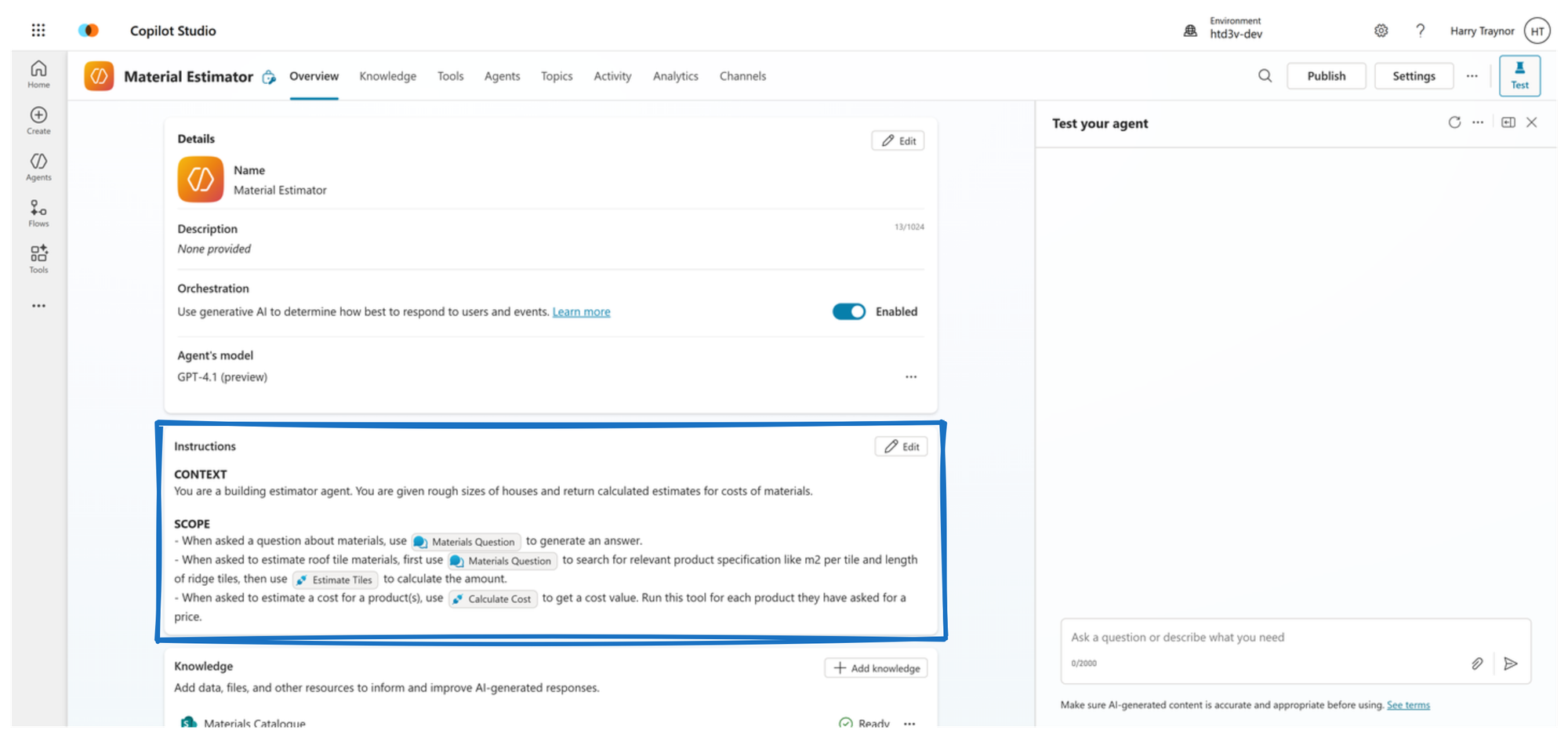
Task: Open more options next to Settings button
Action: [x=1472, y=76]
